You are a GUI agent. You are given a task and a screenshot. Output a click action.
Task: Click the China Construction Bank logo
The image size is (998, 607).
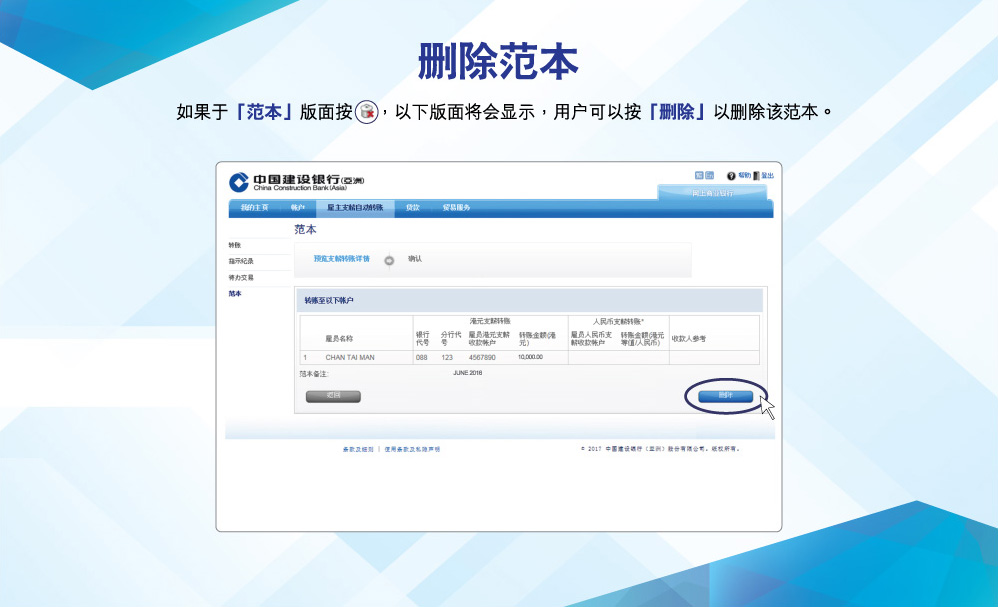click(239, 181)
